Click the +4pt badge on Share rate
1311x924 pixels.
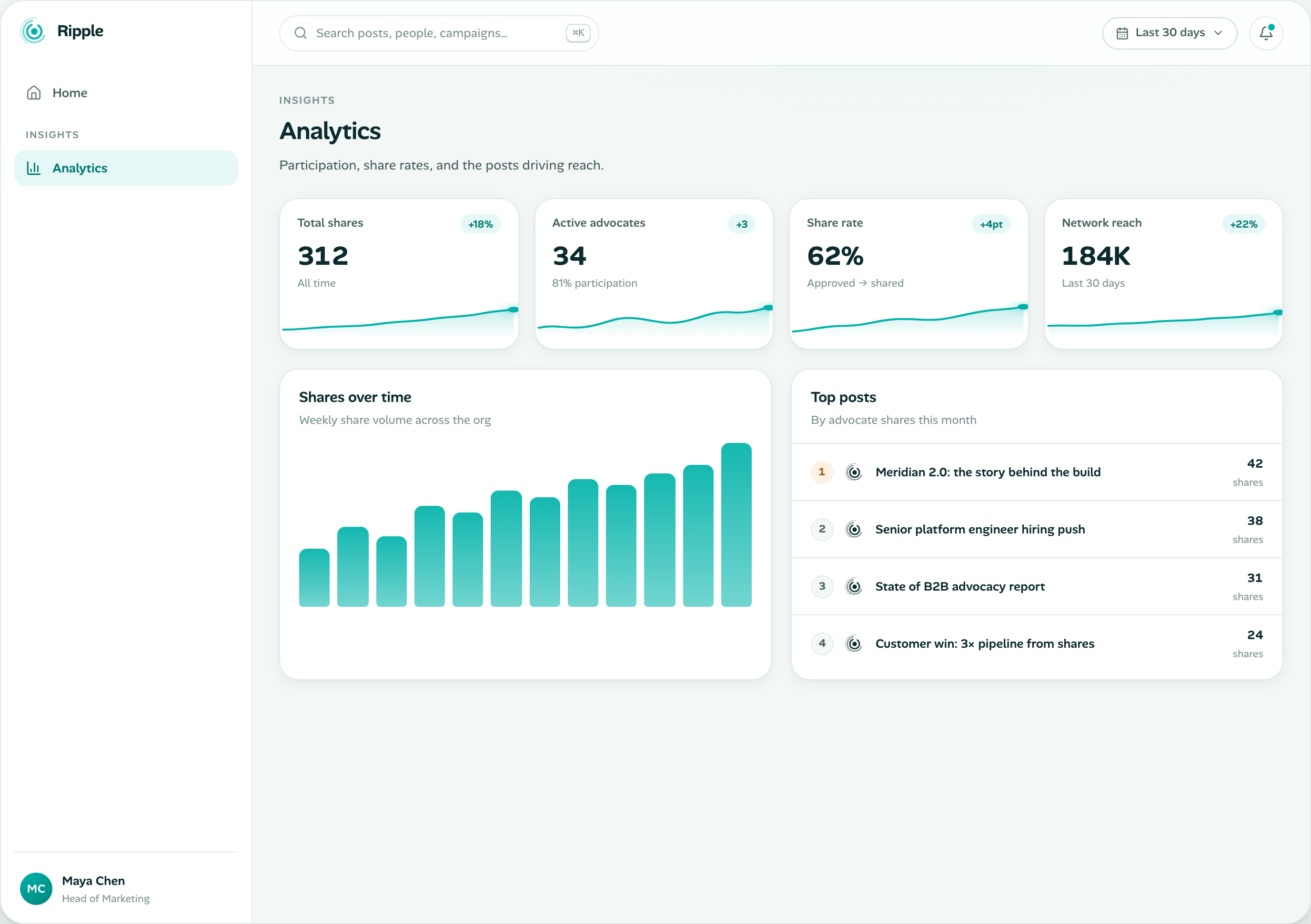pyautogui.click(x=991, y=224)
